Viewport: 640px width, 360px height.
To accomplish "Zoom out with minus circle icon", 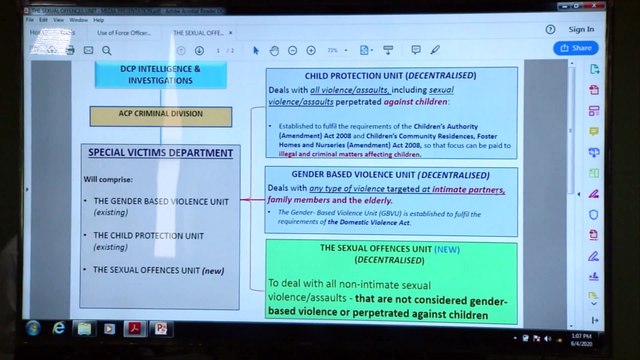I will tap(292, 50).
